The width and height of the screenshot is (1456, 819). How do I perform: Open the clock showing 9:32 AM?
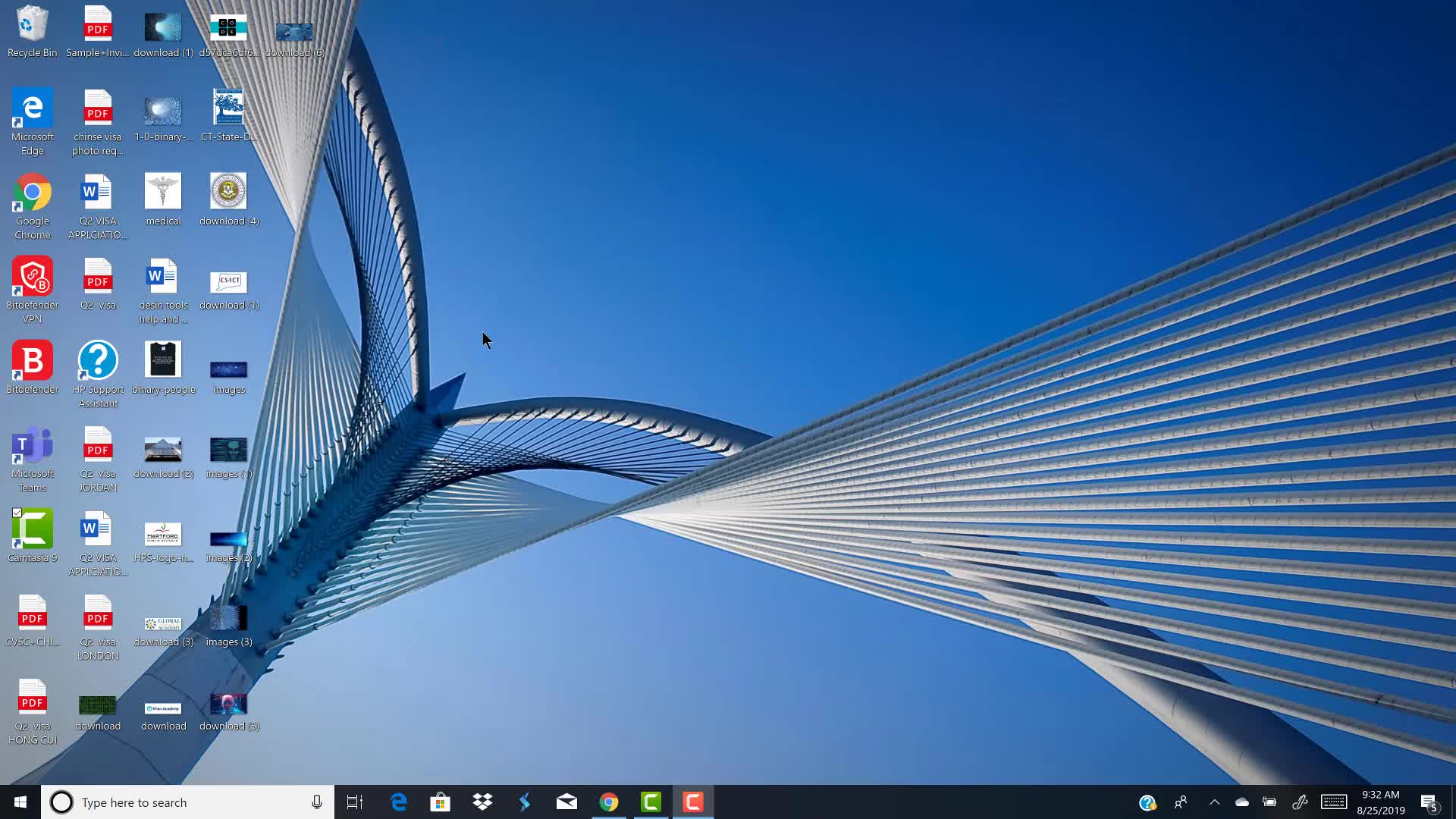1381,802
